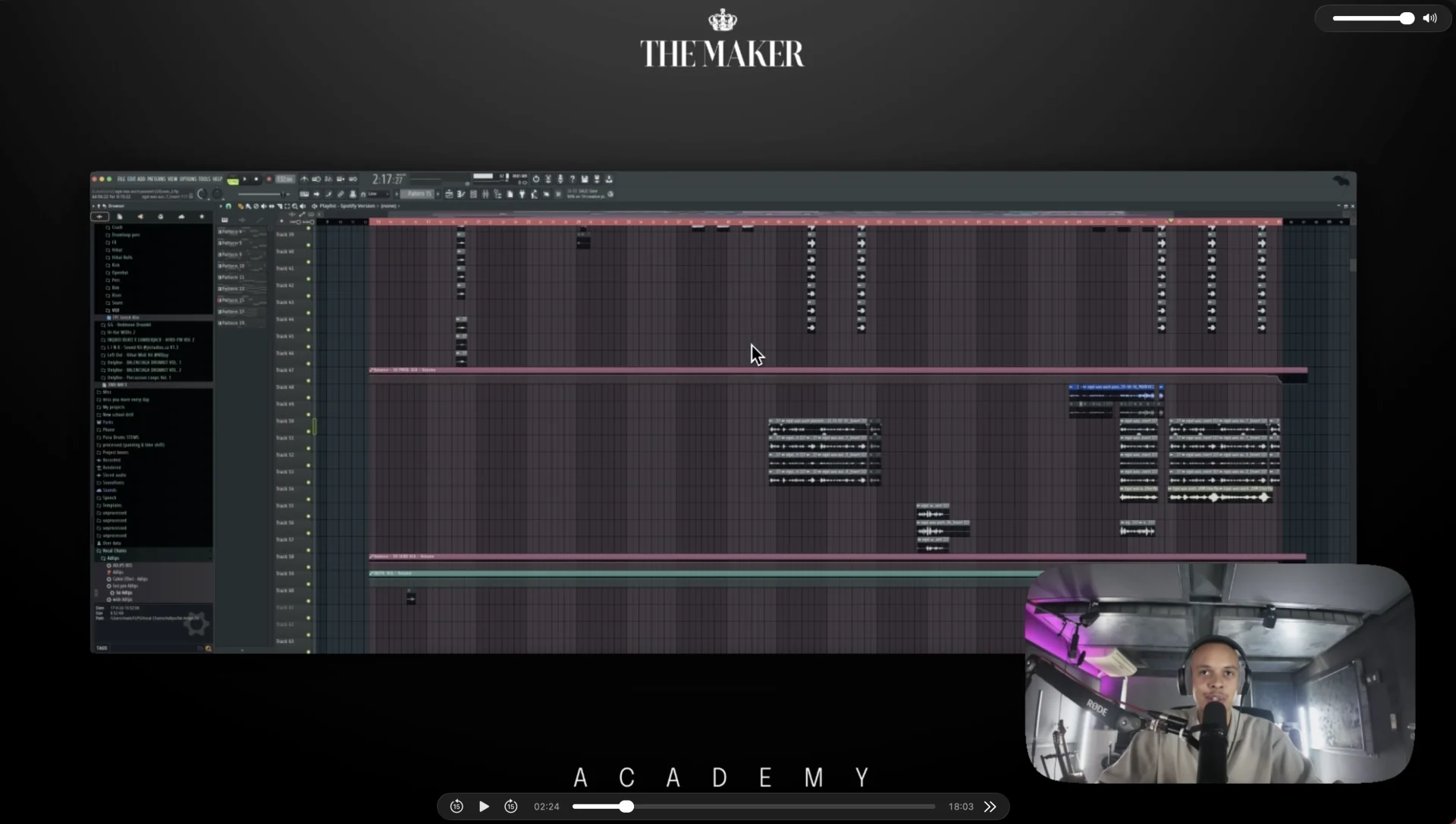This screenshot has height=824, width=1456.
Task: Click the cloud icon in Browser header
Action: [181, 216]
